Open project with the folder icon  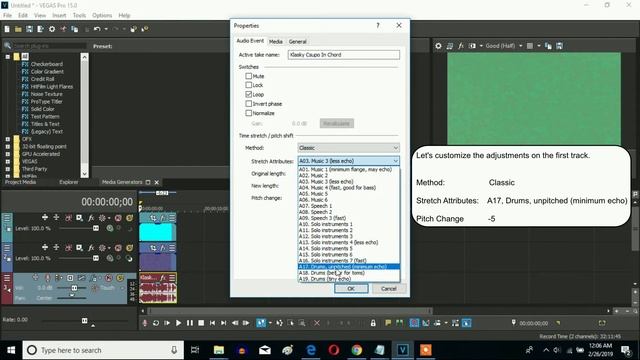18,29
